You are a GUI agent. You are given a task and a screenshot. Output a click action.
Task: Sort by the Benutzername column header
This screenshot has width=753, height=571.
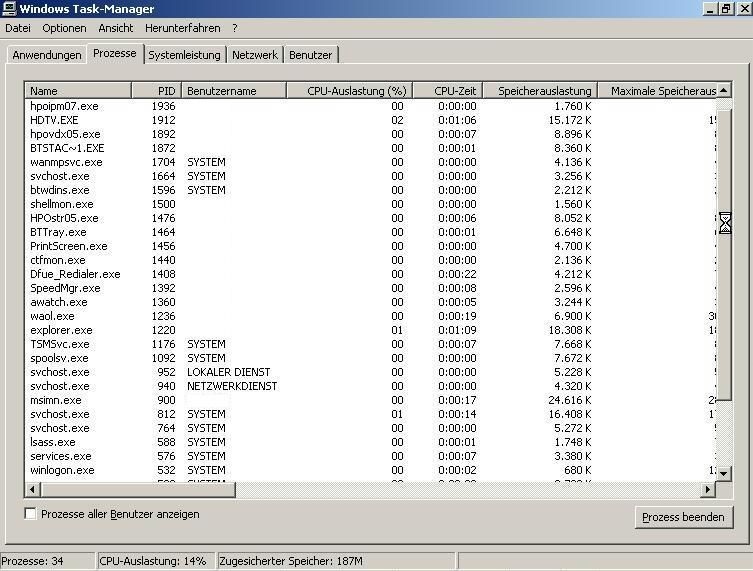pos(234,91)
